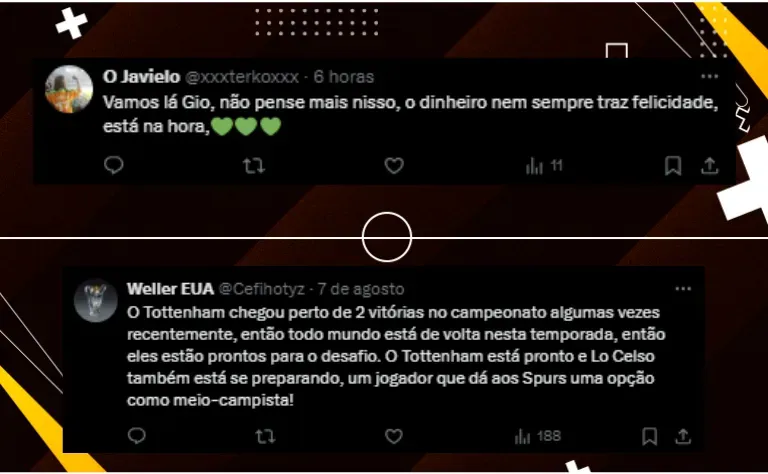Bookmark O Javielo's tweet

coord(673,166)
